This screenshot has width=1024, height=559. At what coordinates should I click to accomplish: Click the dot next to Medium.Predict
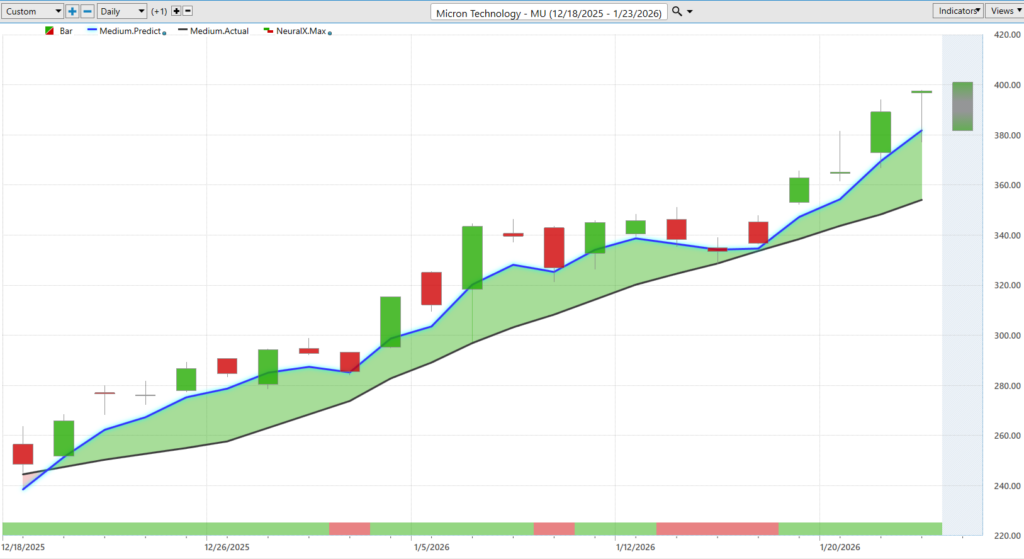tap(164, 33)
